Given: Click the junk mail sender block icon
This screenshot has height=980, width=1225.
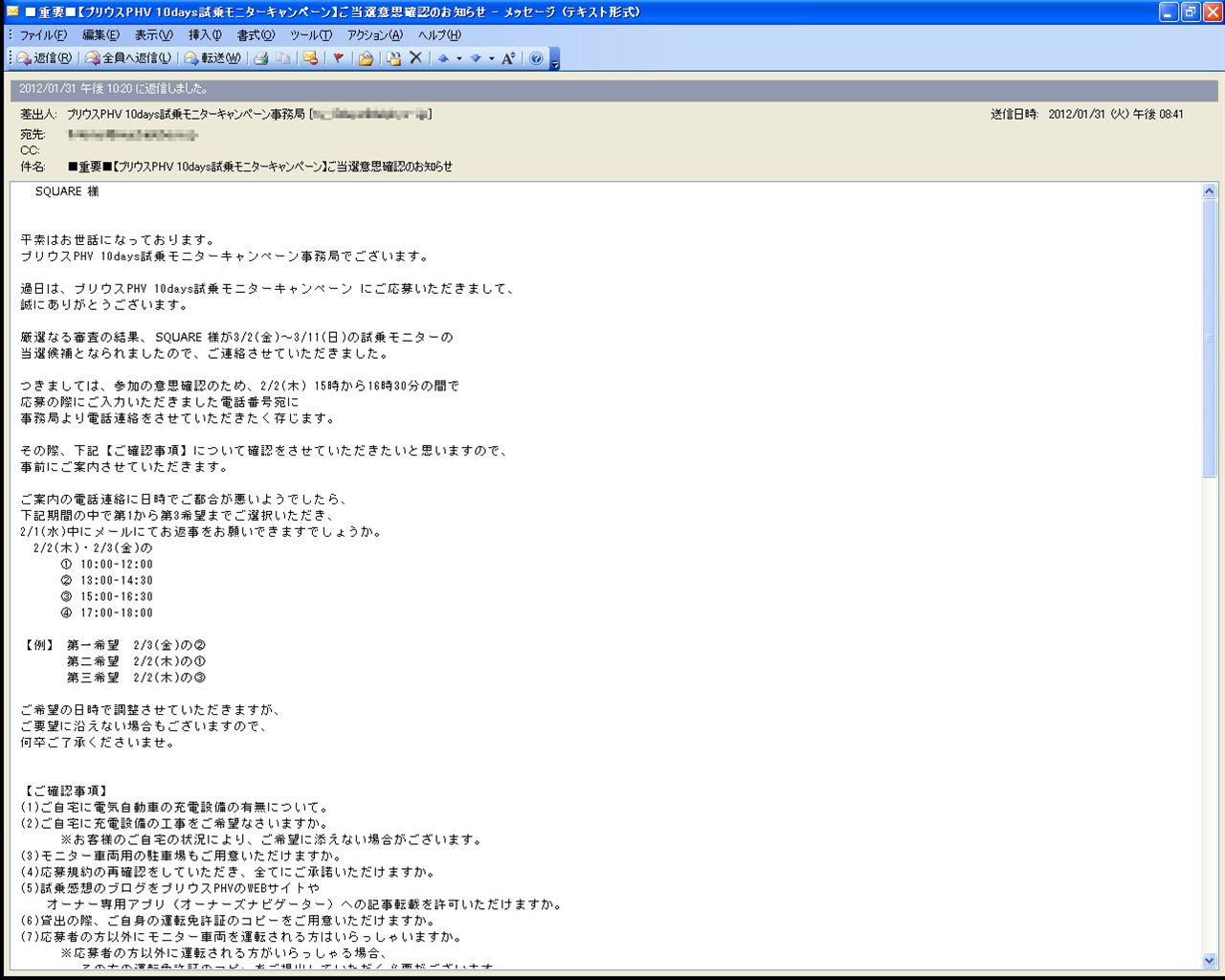Looking at the screenshot, I should click(x=310, y=58).
